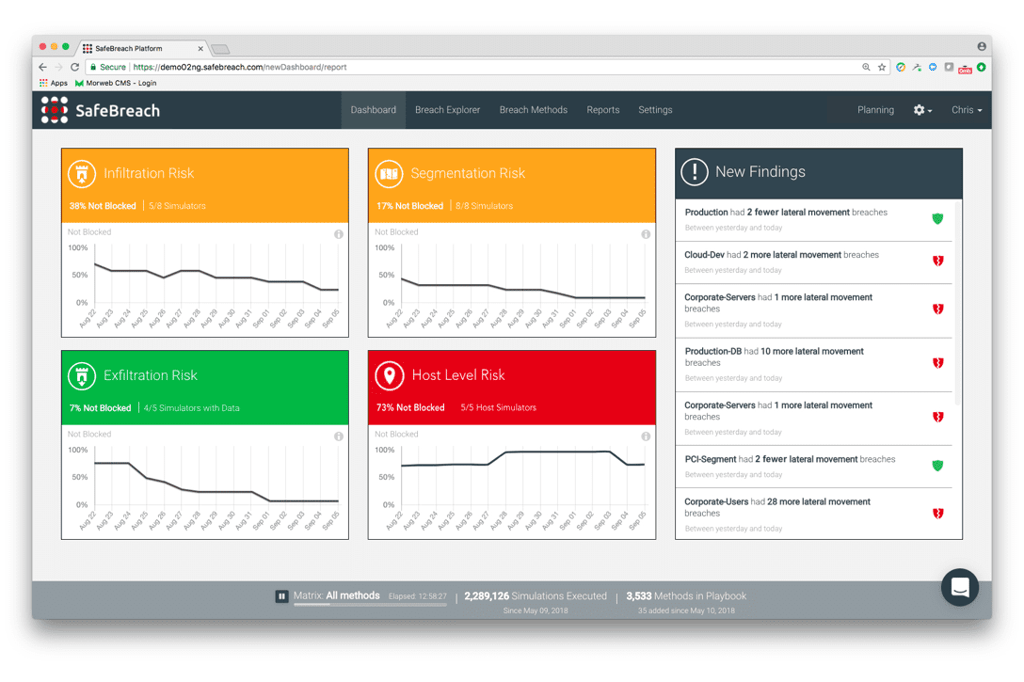The width and height of the screenshot is (1024, 682).
Task: Select the Exfiltration Risk card header
Action: pos(205,387)
